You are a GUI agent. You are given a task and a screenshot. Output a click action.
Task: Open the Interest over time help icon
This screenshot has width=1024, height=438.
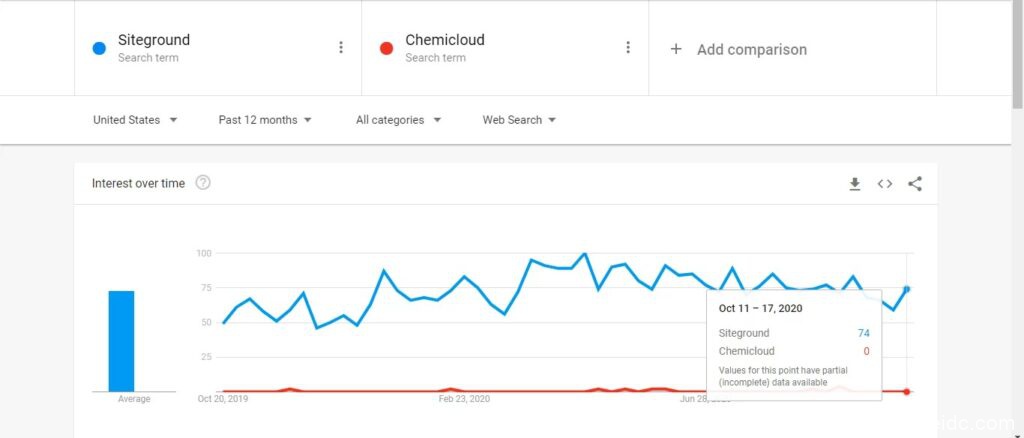pos(203,183)
